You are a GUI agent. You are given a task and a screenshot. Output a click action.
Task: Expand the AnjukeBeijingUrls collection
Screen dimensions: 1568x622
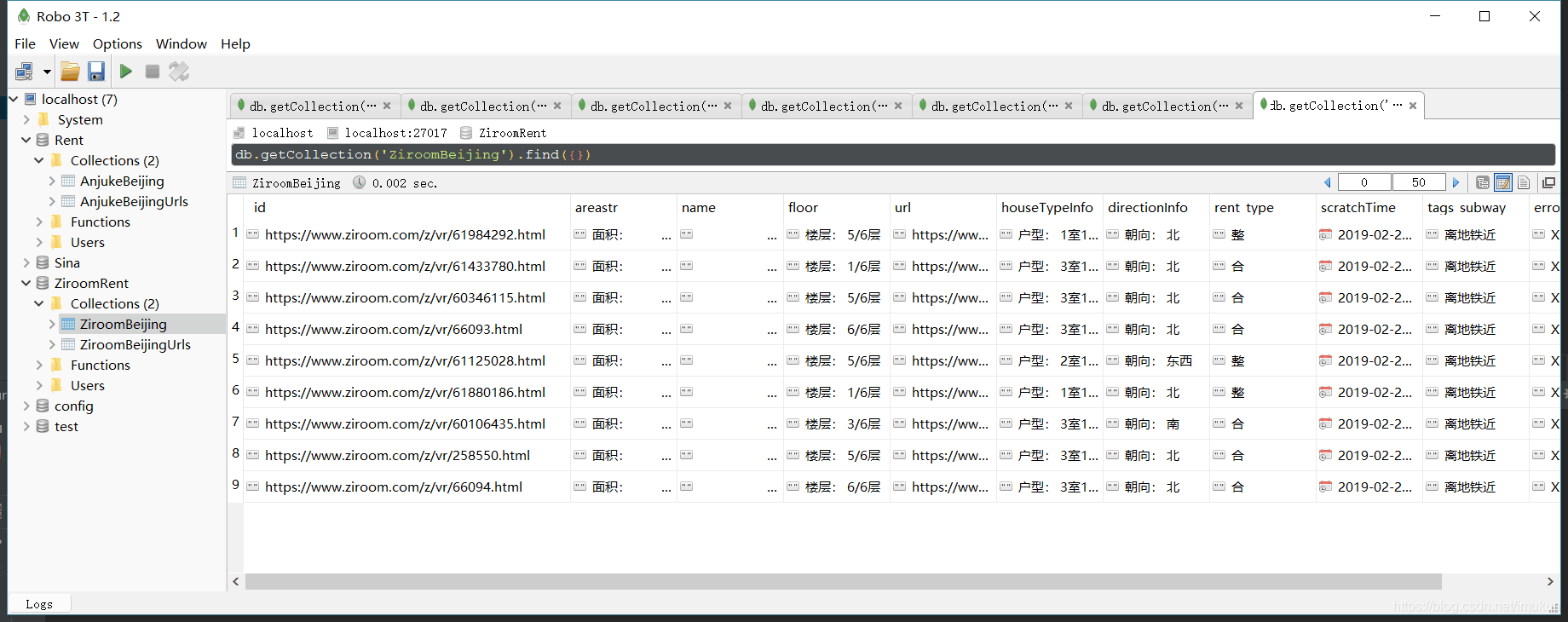tap(52, 201)
